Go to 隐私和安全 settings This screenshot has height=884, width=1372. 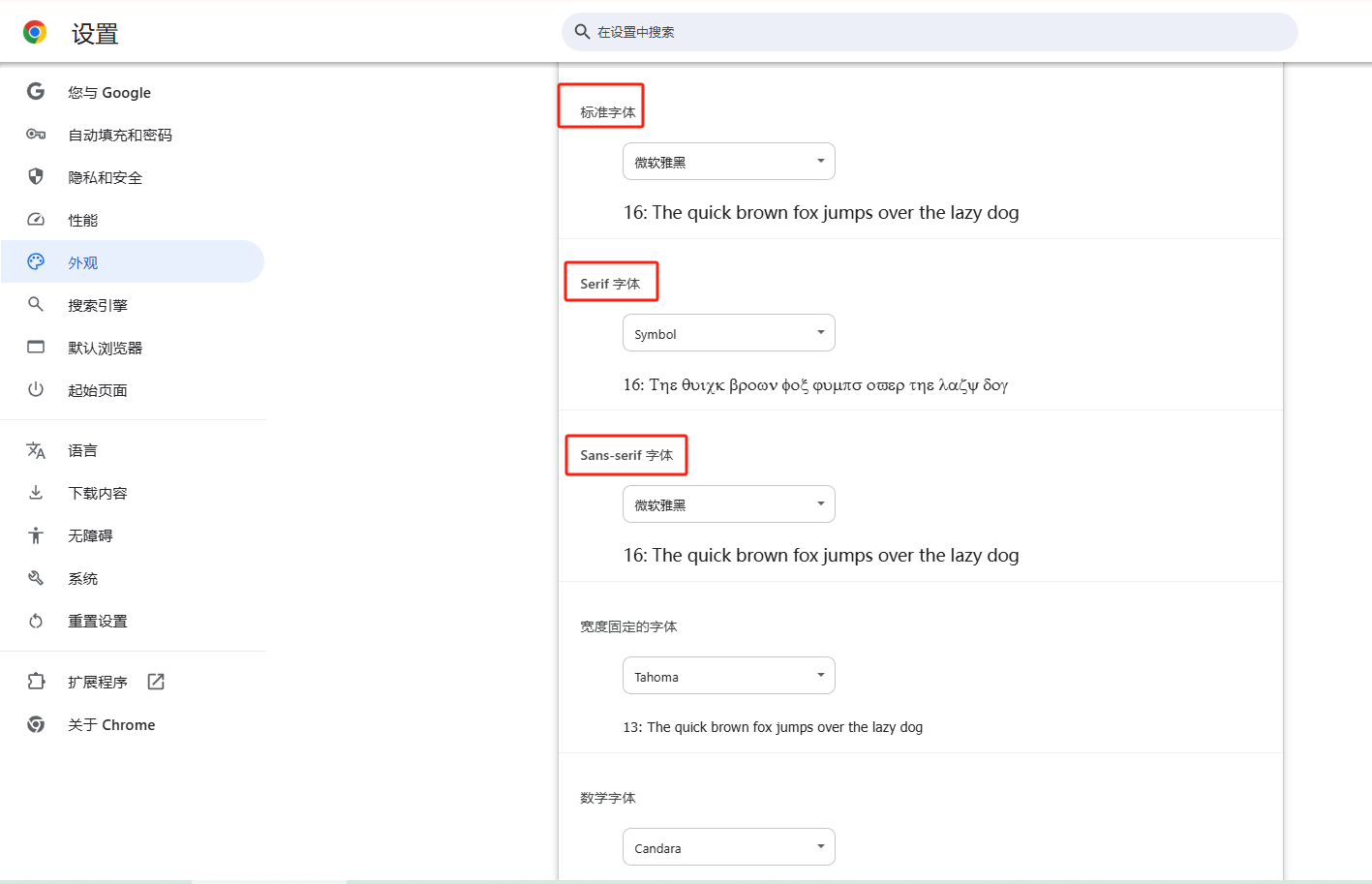point(133,177)
